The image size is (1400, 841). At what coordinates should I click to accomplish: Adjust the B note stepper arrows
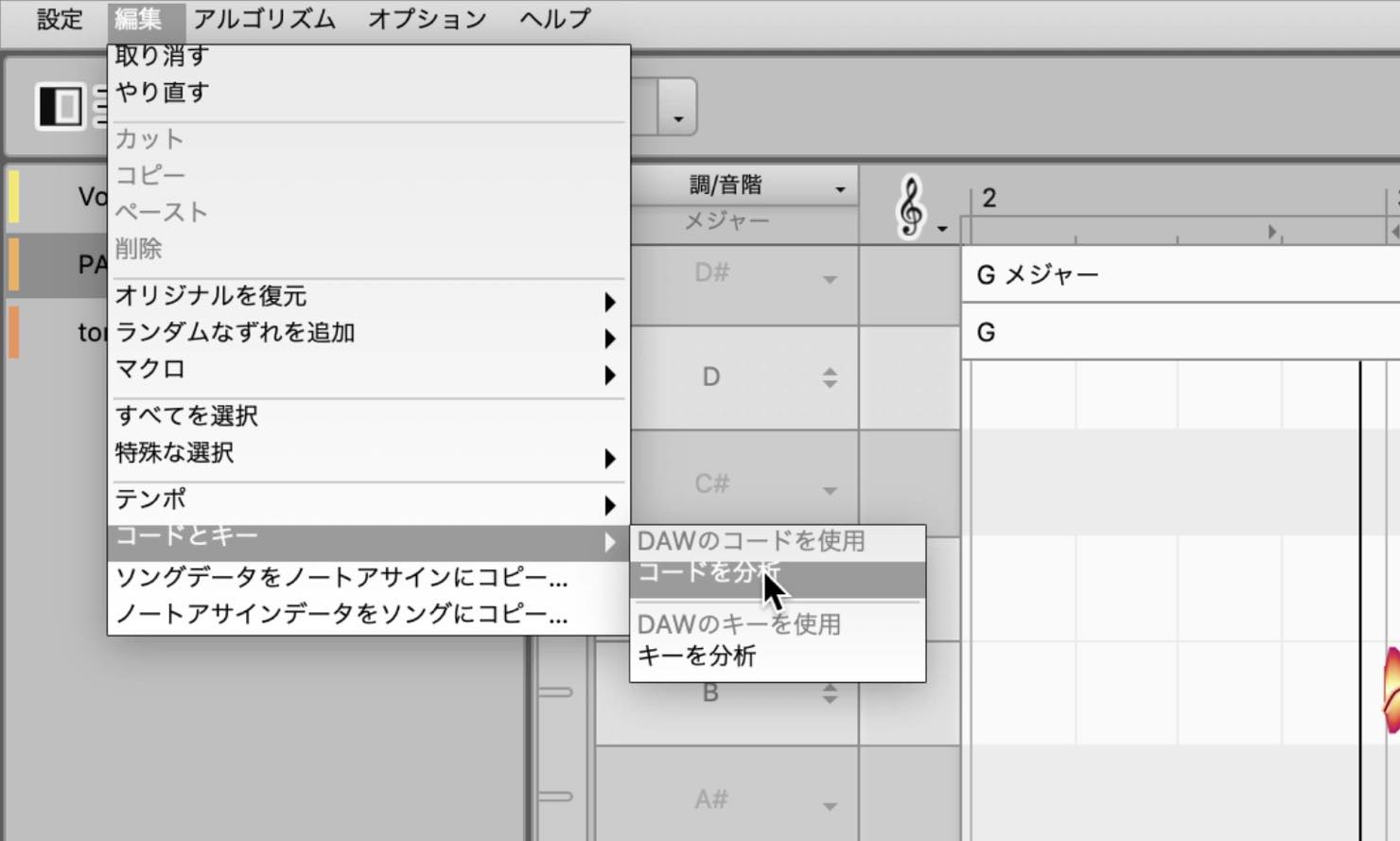coord(830,693)
